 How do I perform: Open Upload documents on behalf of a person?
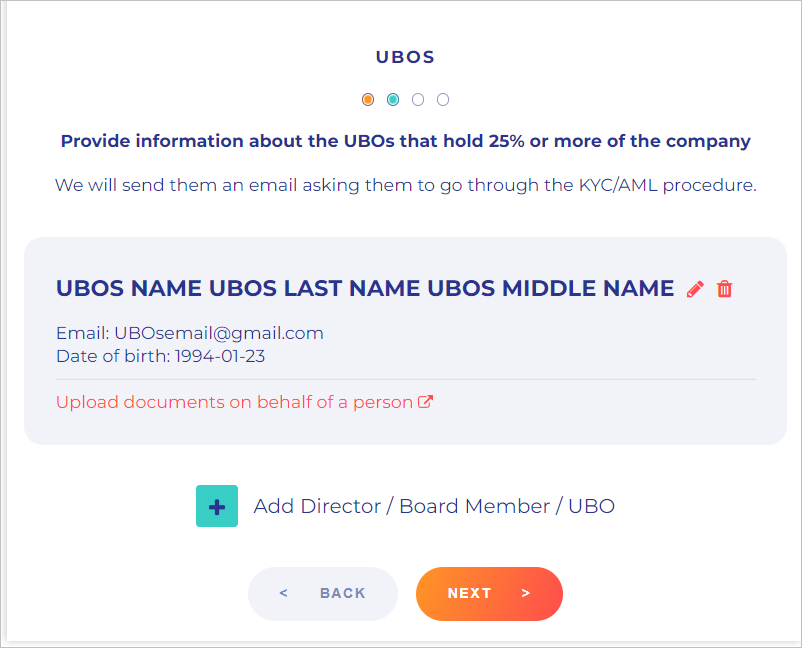point(235,402)
